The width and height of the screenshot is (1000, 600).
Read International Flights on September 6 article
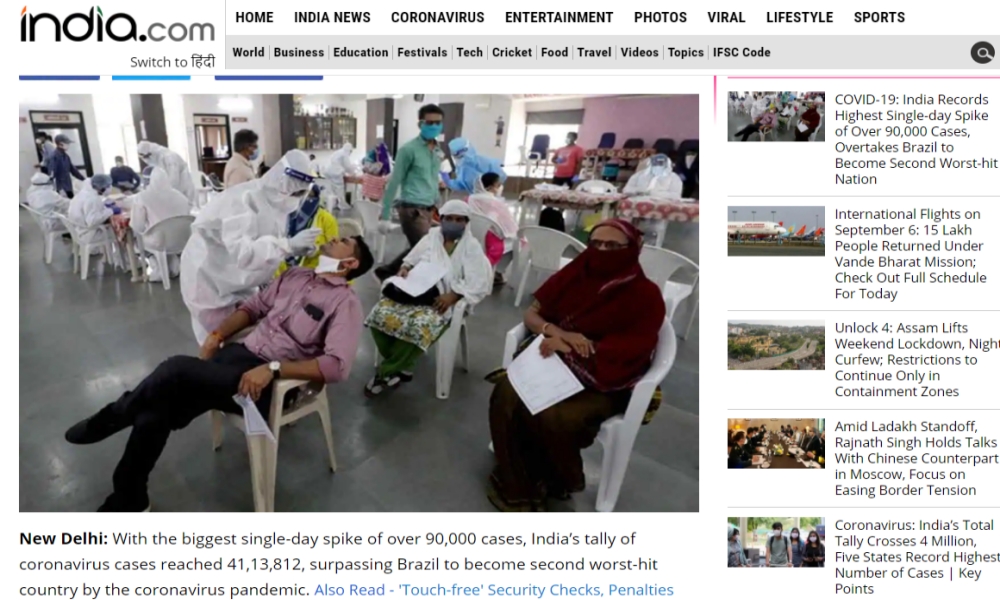coord(910,253)
